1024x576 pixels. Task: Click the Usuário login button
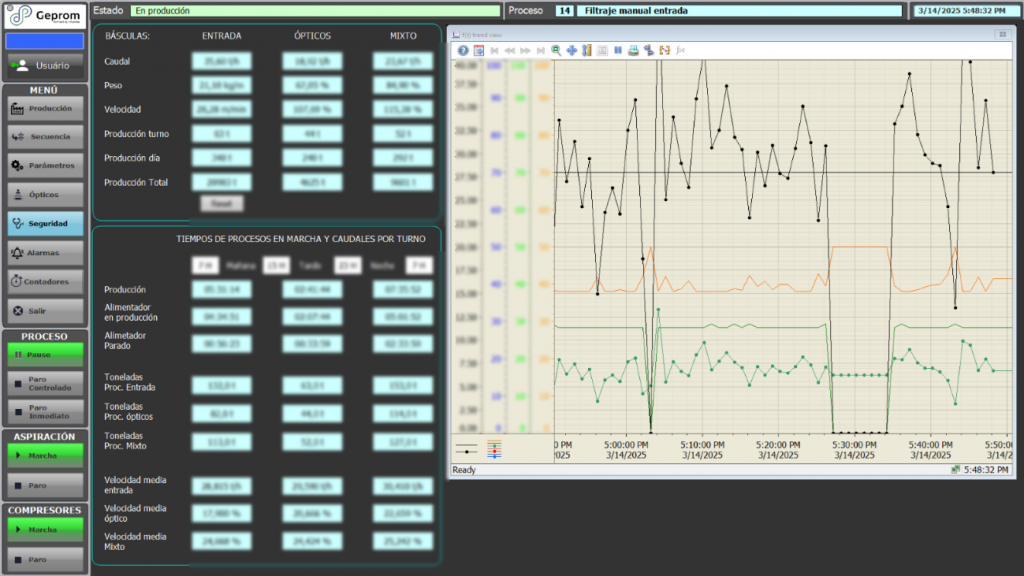(x=45, y=65)
